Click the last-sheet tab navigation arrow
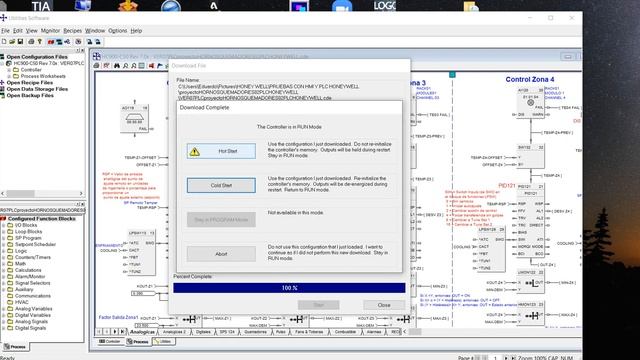 point(122,332)
